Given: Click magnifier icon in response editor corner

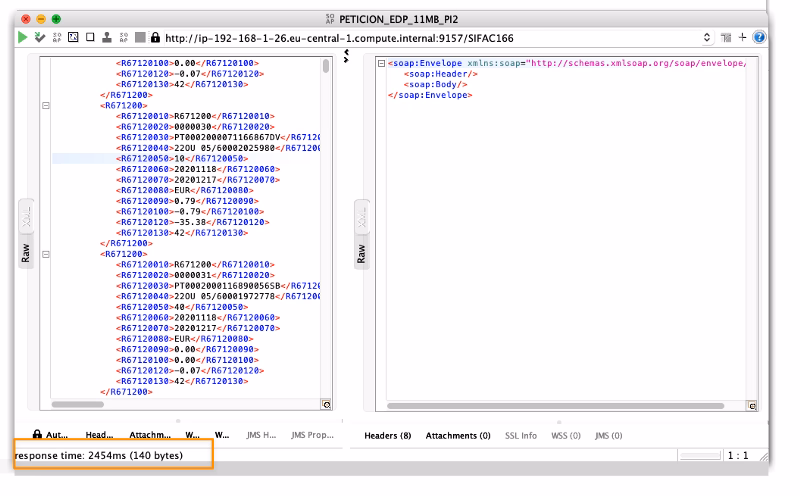Looking at the screenshot, I should pos(752,406).
